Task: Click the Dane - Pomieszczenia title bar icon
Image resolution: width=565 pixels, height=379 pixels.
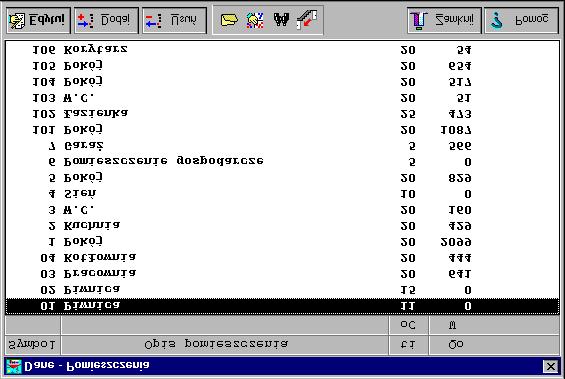Action: click(14, 366)
